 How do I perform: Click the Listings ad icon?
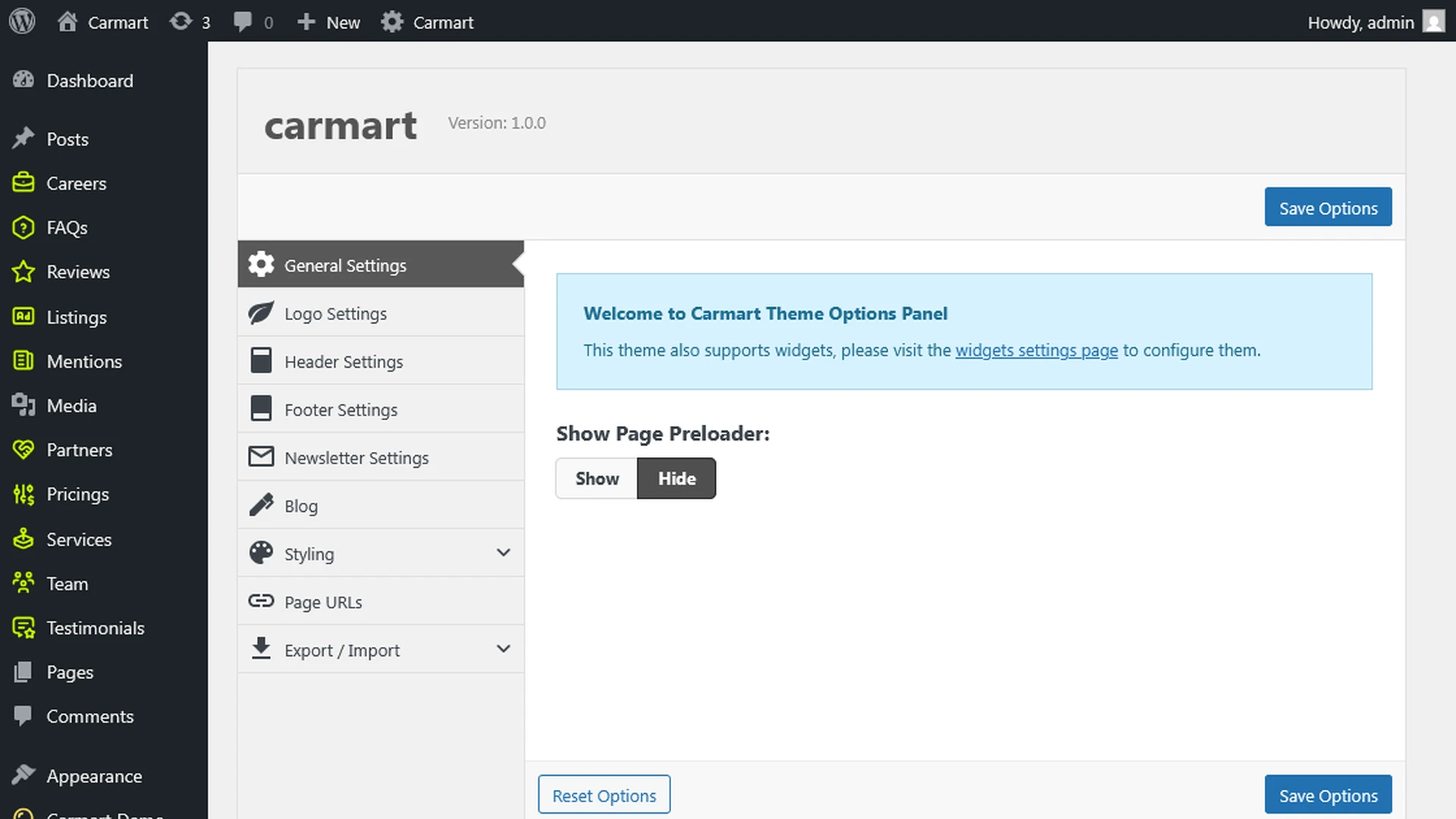pyautogui.click(x=24, y=316)
